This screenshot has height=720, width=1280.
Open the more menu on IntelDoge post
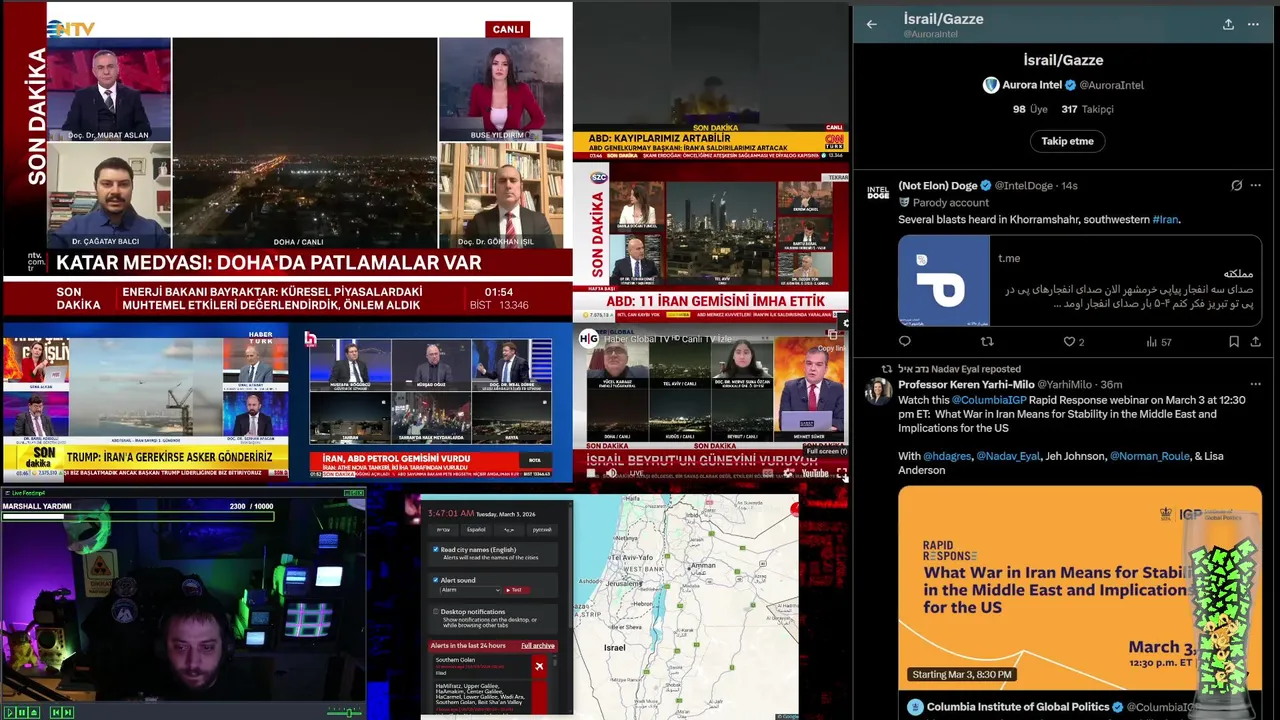tap(1256, 185)
